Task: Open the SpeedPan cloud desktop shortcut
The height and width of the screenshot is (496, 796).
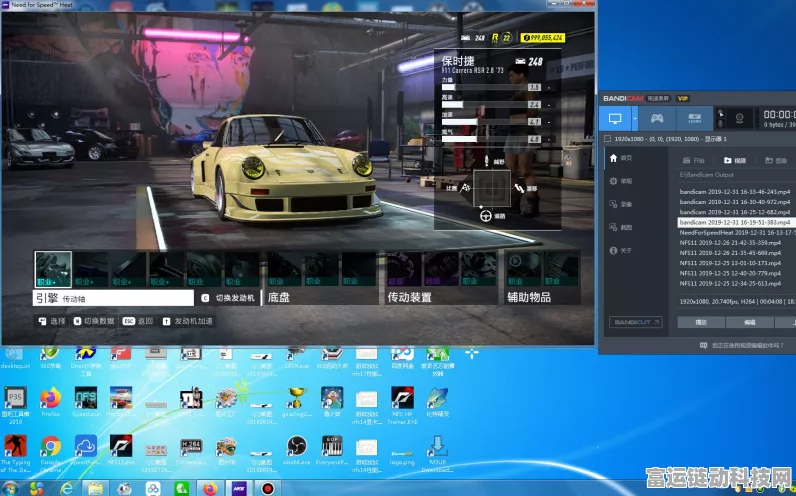Action: [86, 450]
